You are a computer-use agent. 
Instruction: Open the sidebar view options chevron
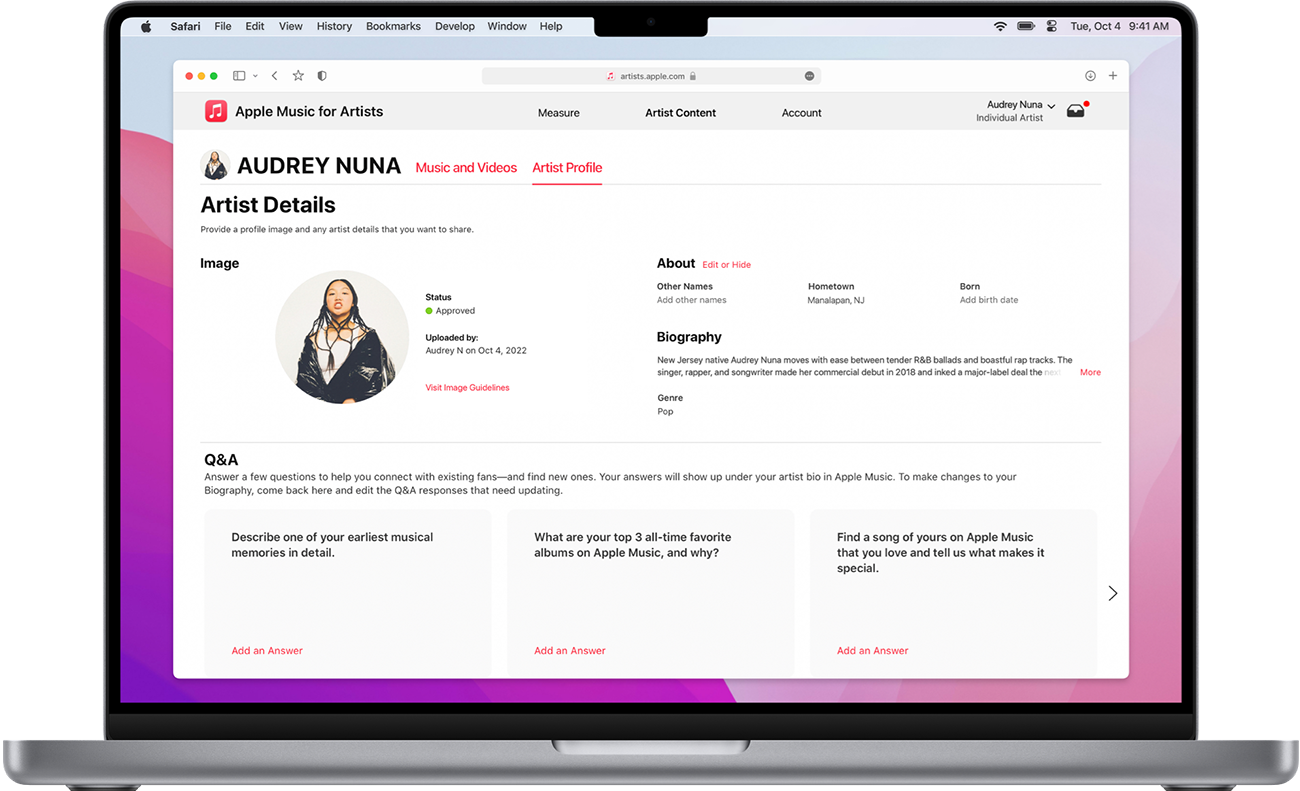255,75
